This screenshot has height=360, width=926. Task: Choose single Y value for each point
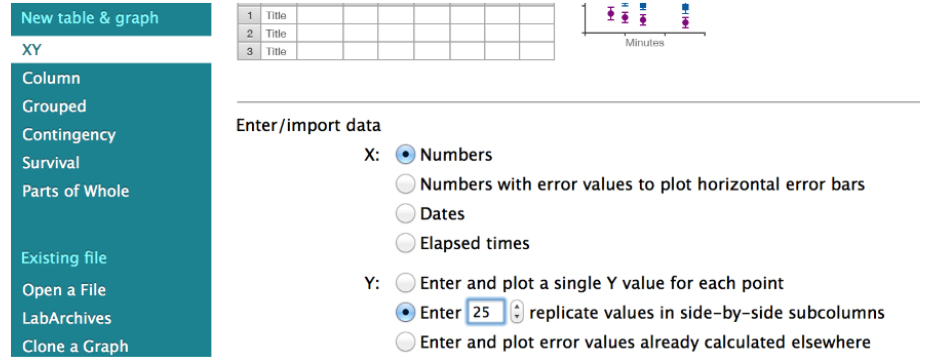click(405, 284)
